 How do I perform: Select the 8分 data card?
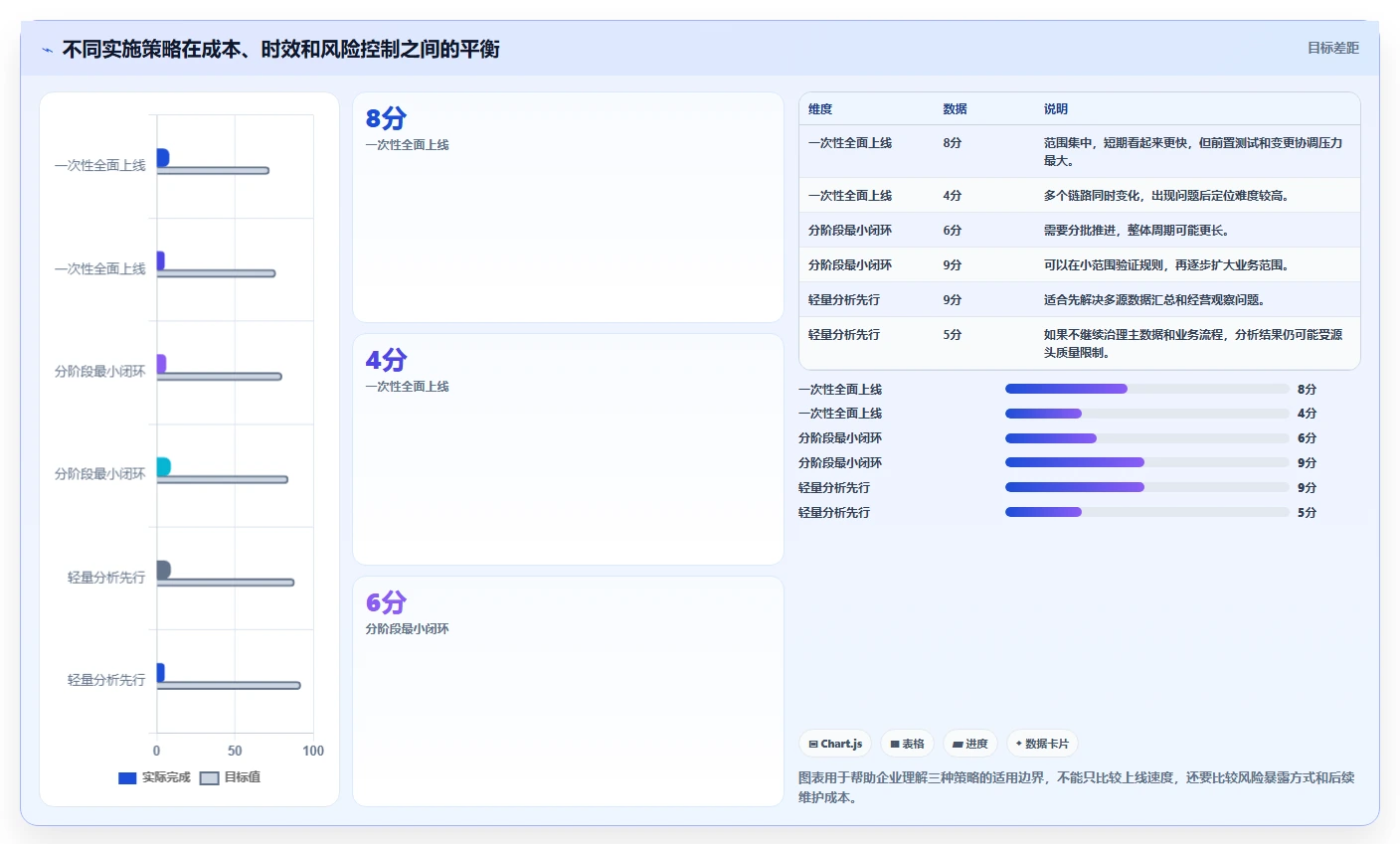click(x=568, y=208)
